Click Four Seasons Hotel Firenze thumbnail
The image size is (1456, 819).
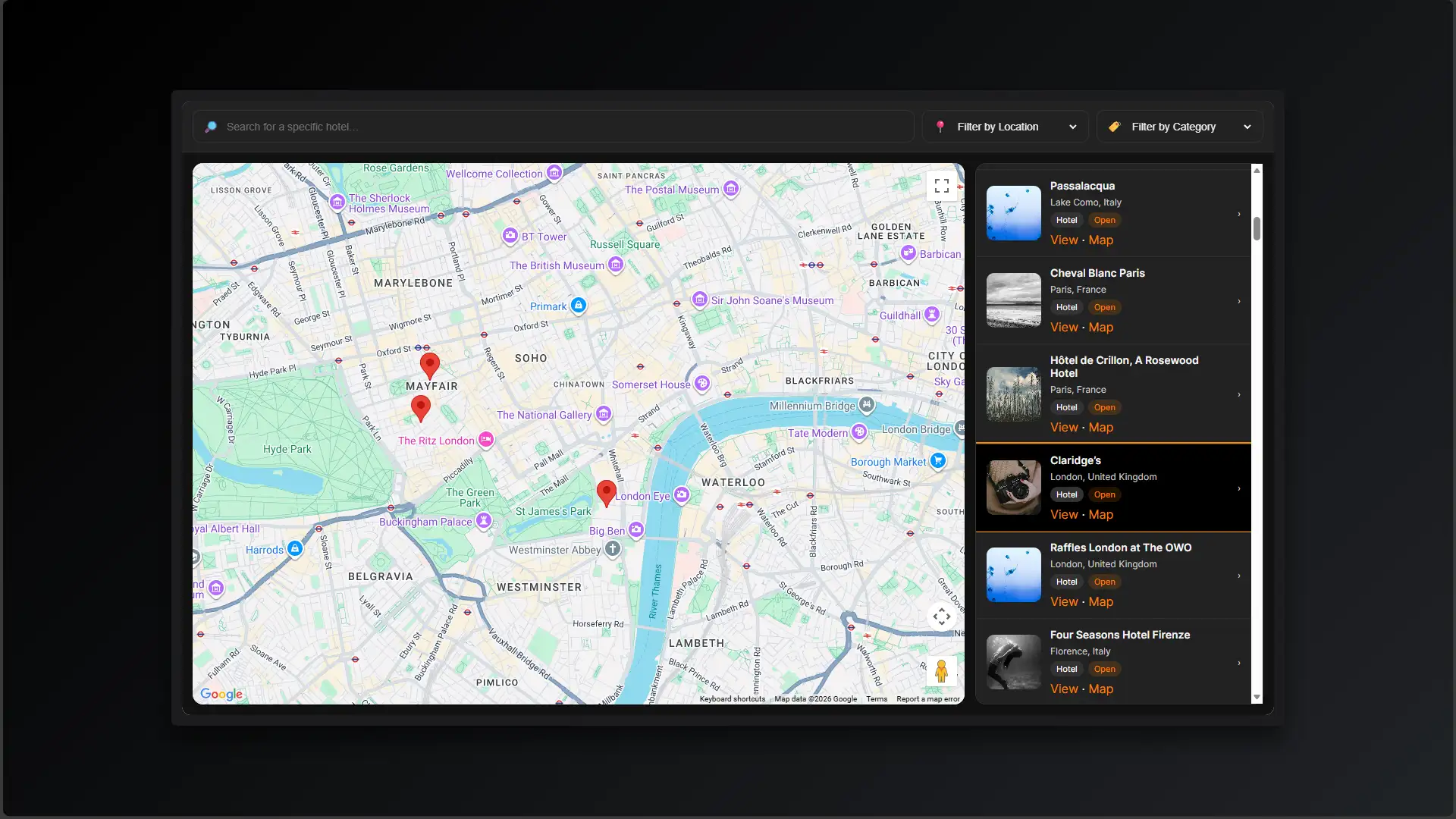pyautogui.click(x=1013, y=662)
